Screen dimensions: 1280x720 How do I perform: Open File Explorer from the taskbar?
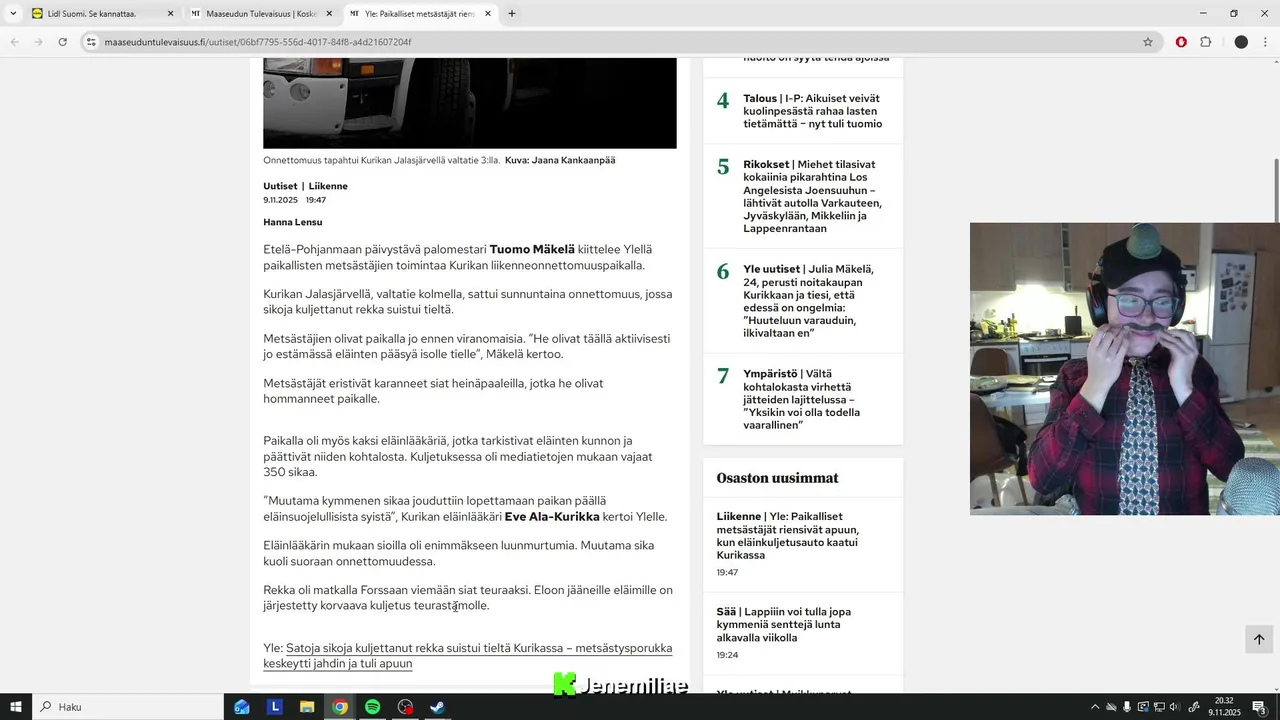click(307, 707)
